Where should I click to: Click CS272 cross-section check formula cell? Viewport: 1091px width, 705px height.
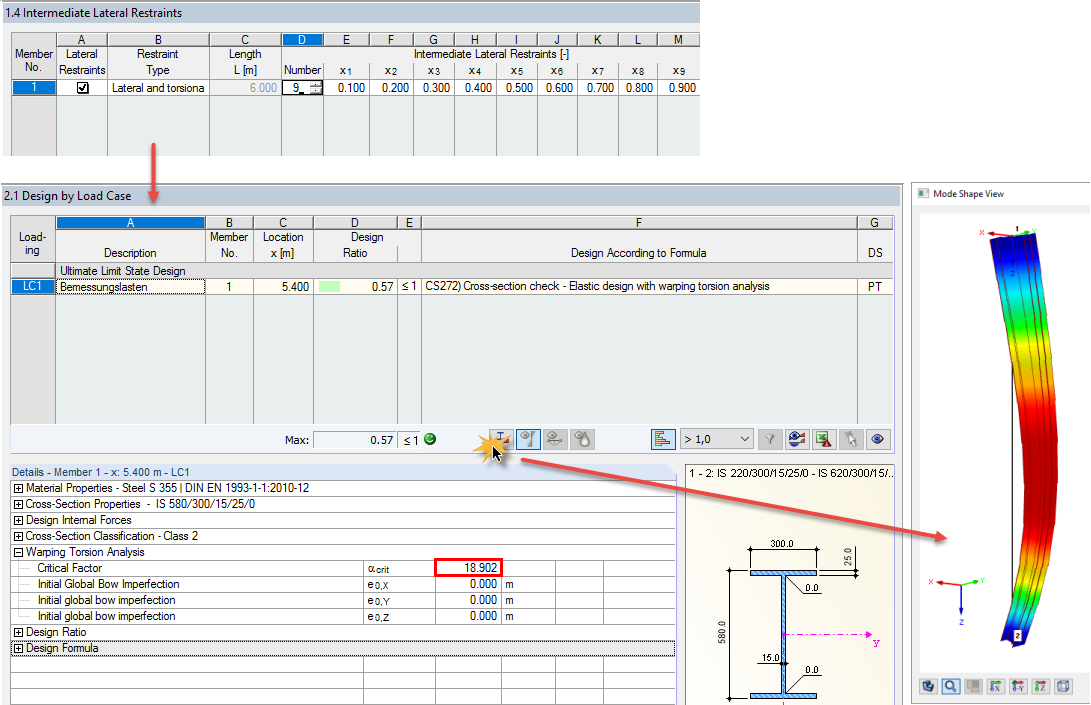[639, 287]
